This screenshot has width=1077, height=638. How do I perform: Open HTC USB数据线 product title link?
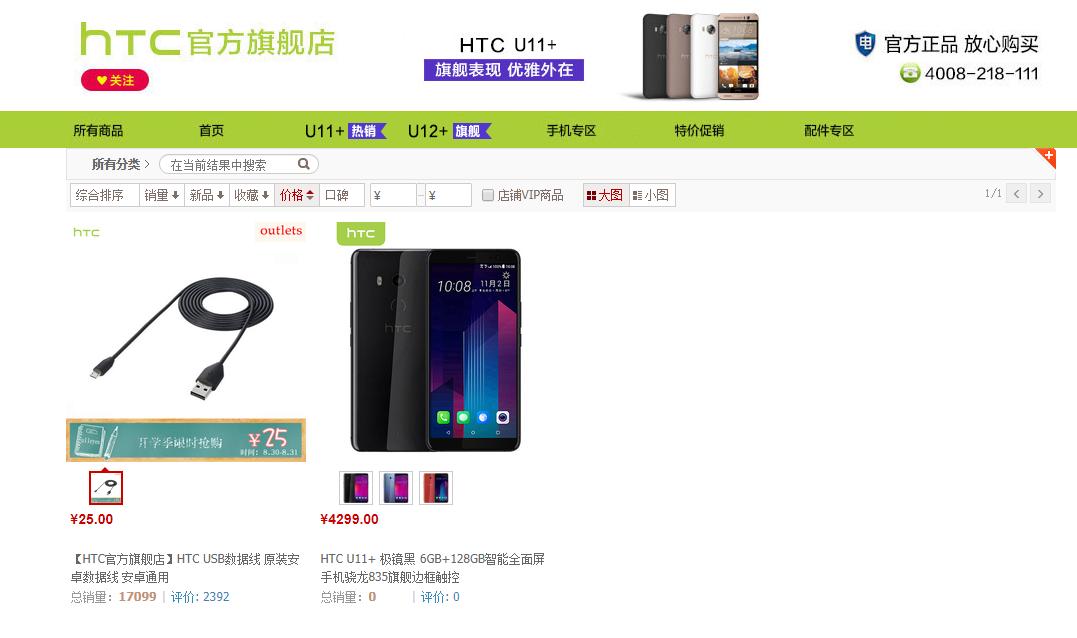185,568
